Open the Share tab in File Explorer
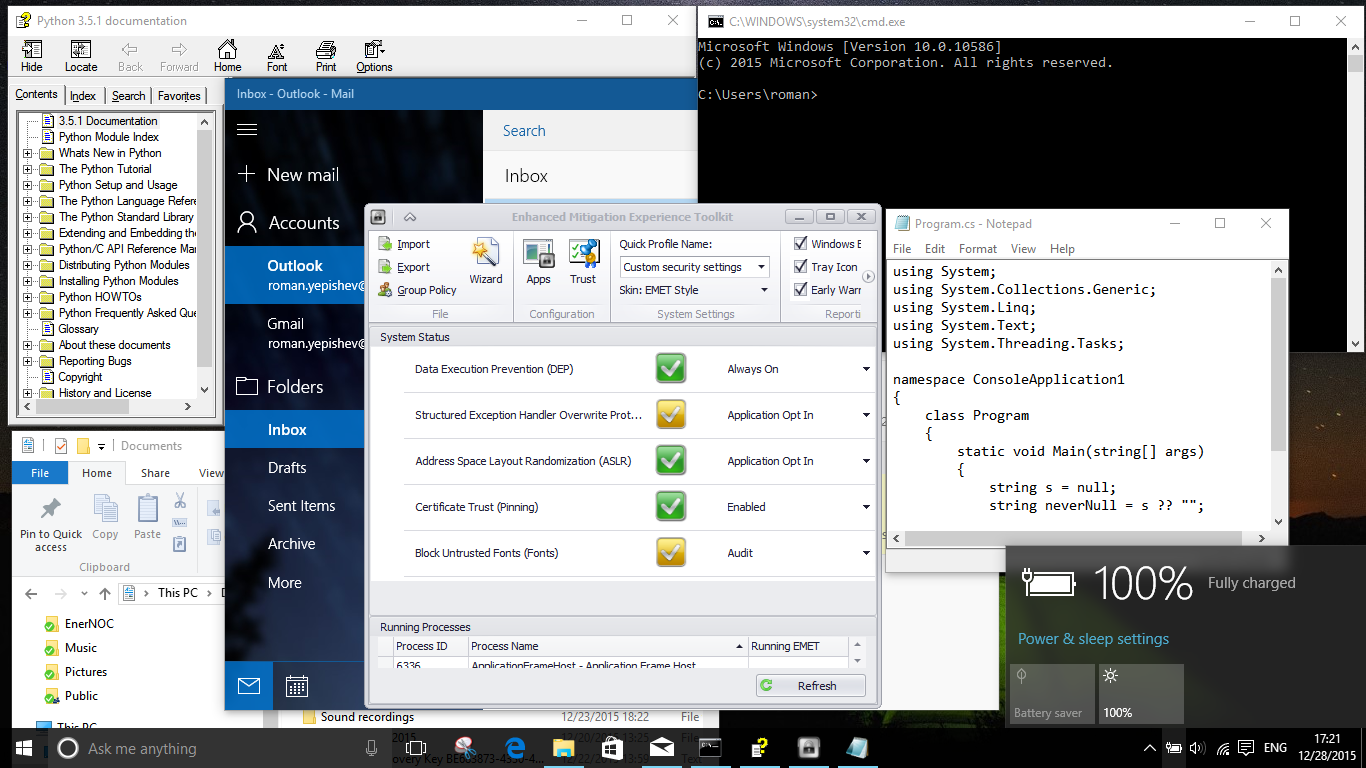The height and width of the screenshot is (768, 1366). tap(155, 473)
